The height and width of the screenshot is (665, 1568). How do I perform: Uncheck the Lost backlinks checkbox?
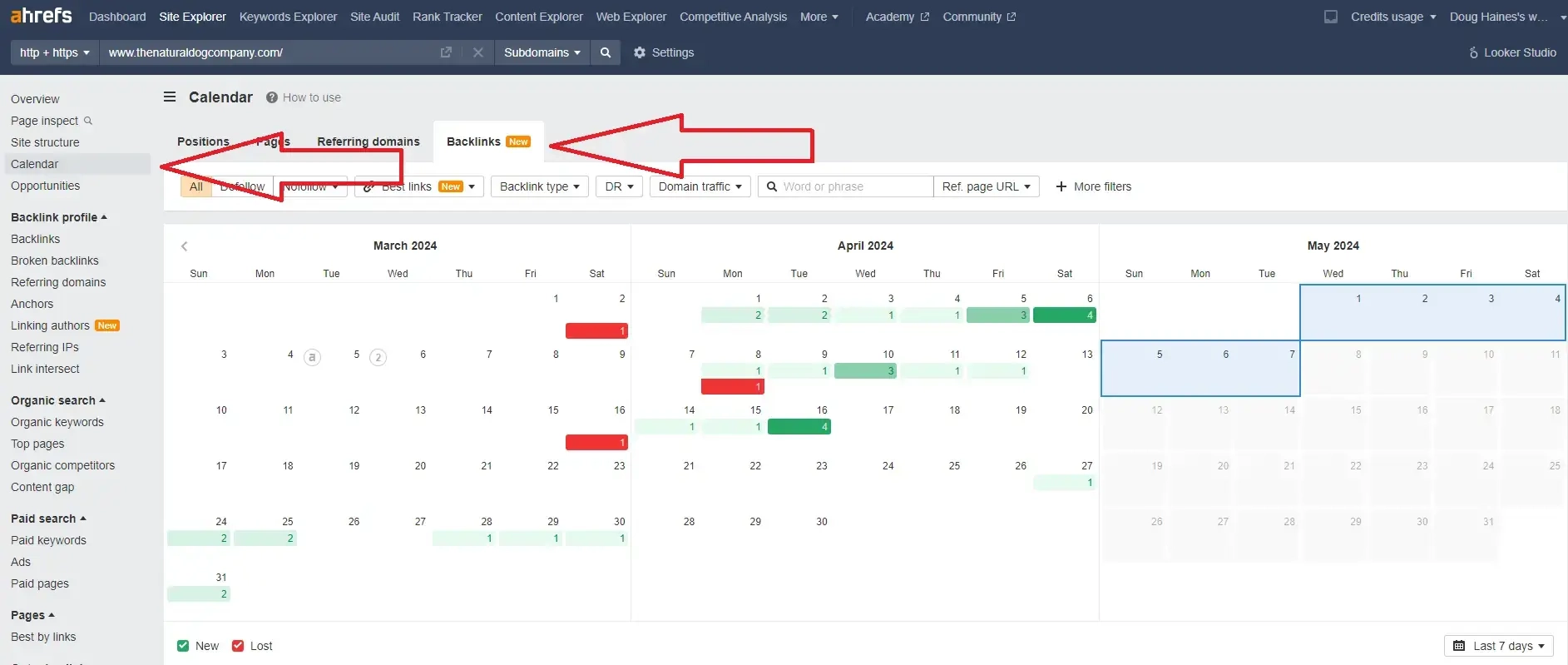(x=238, y=646)
